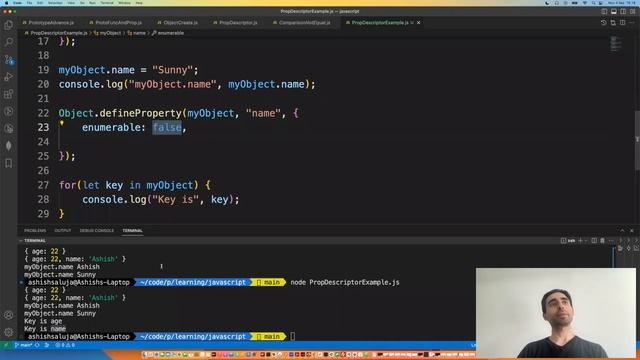
Task: Open the PROBLEMS panel tab
Action: (x=35, y=231)
